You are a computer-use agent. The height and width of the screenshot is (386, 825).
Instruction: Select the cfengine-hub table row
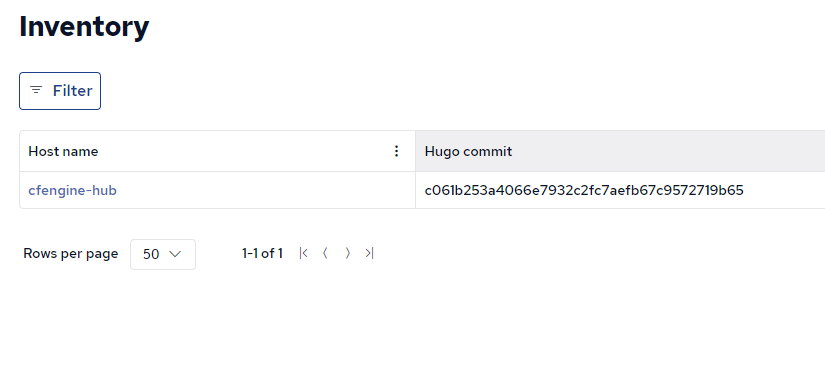[x=422, y=190]
